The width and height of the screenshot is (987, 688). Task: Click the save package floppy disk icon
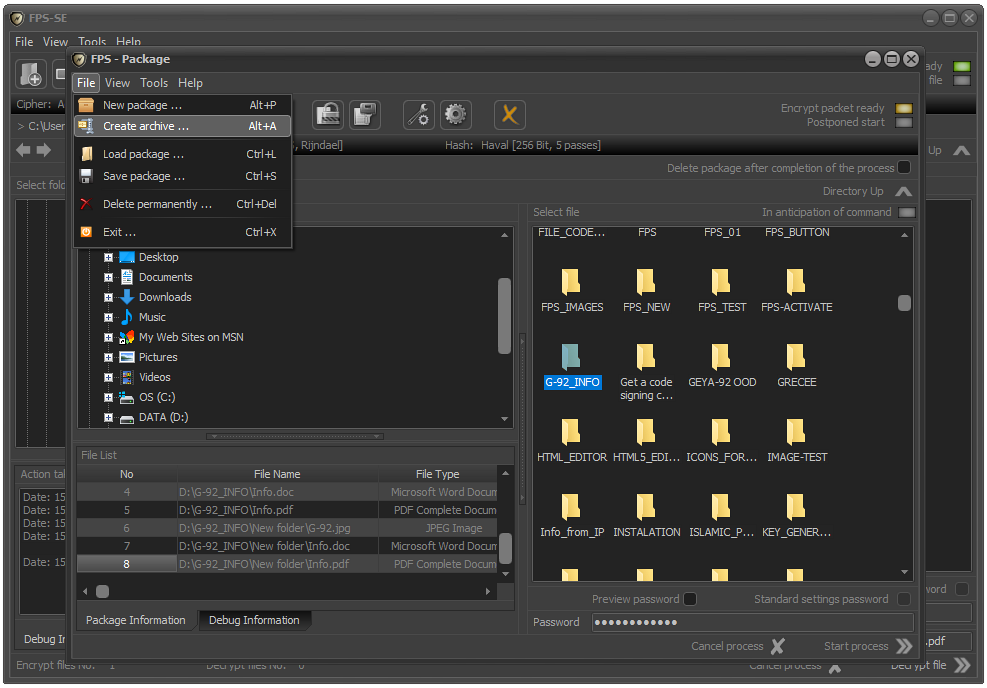[365, 115]
